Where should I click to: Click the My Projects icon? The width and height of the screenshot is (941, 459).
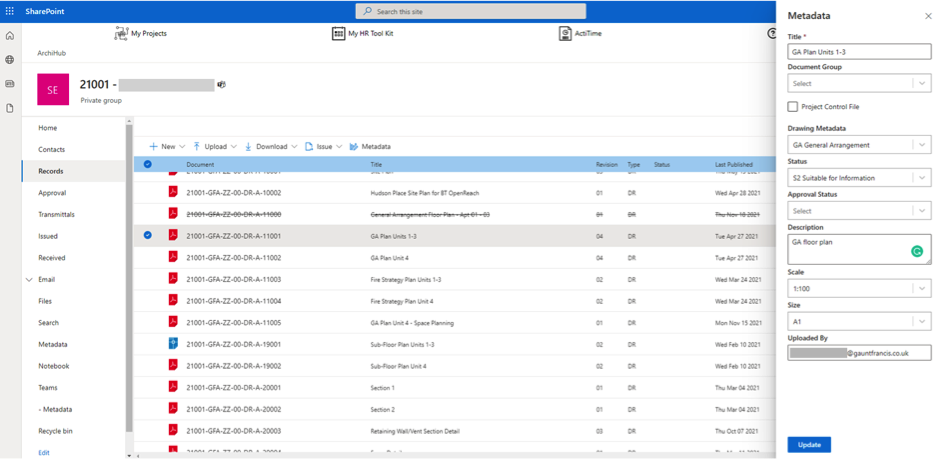click(x=122, y=33)
